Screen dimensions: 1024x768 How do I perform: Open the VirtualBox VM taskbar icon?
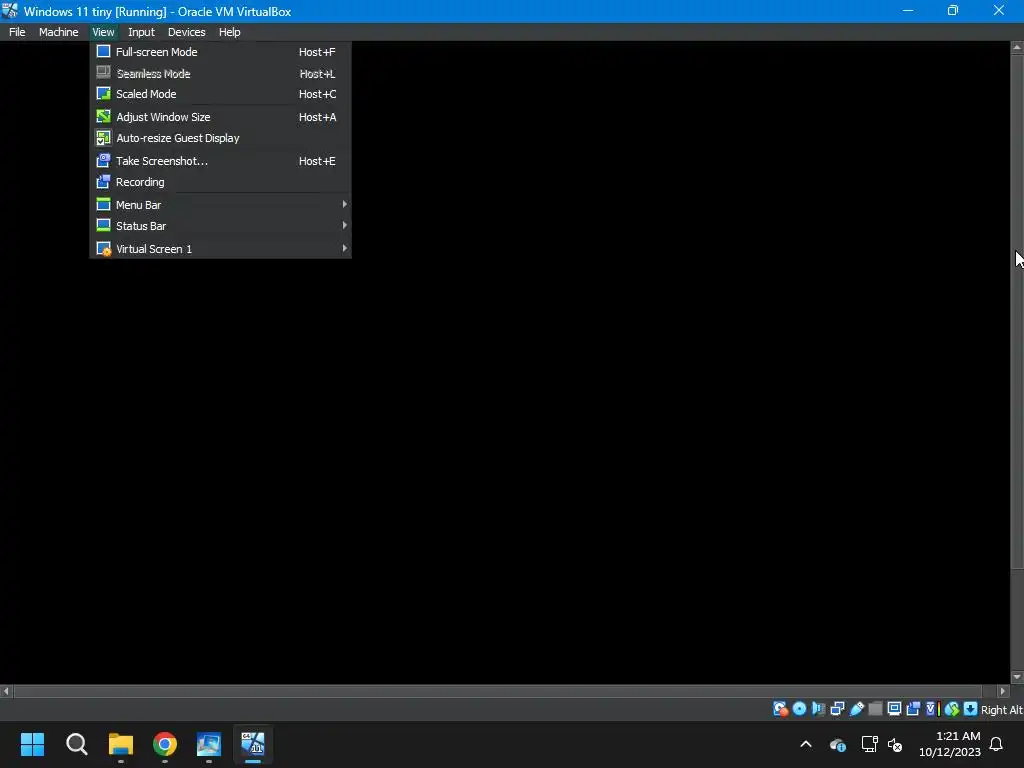[253, 744]
